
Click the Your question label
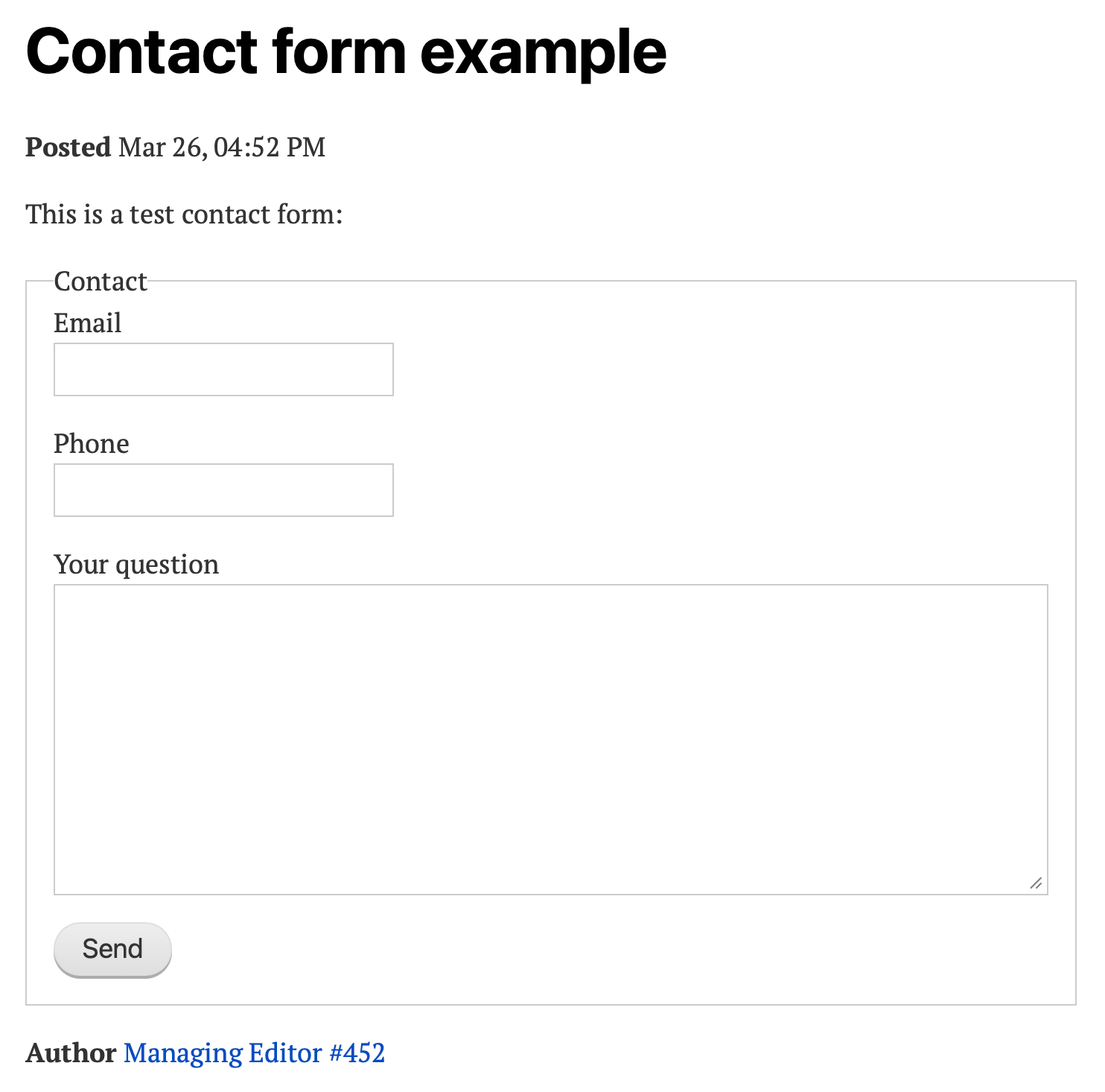click(x=136, y=565)
